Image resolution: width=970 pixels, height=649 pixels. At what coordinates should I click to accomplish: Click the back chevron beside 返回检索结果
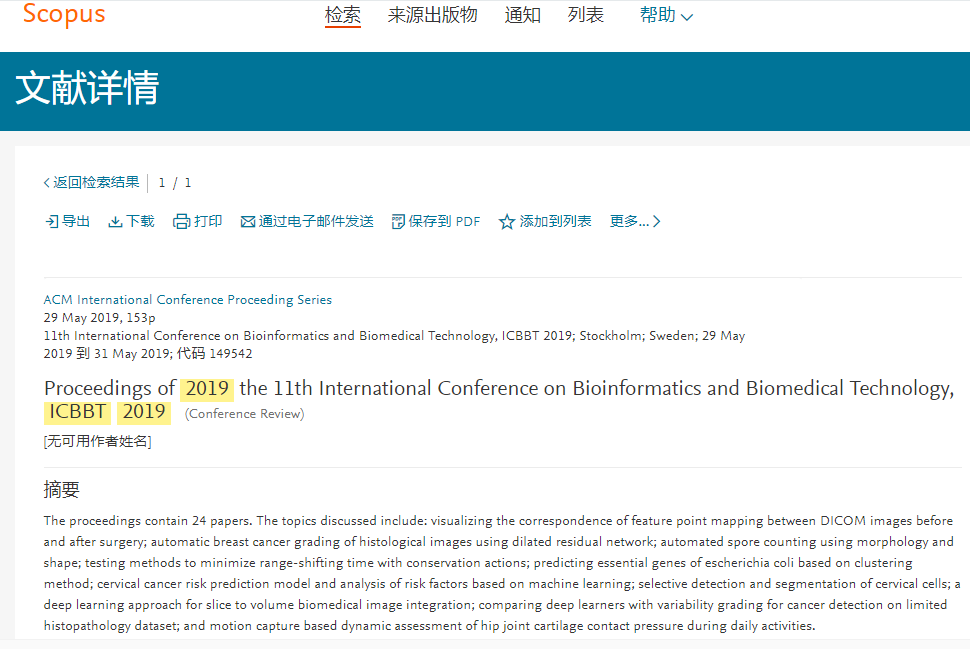[x=46, y=183]
